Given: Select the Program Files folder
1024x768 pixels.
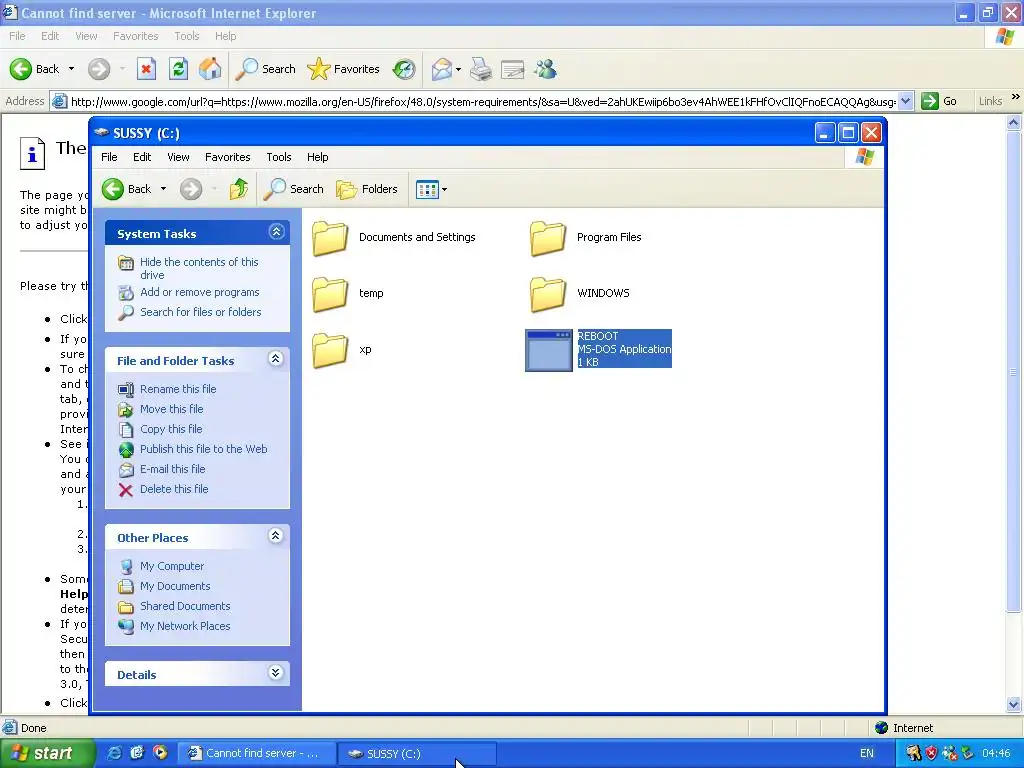Looking at the screenshot, I should pos(586,238).
